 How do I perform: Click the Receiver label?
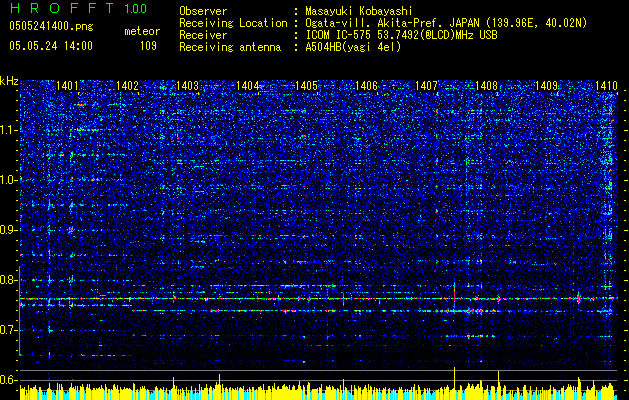(x=203, y=35)
